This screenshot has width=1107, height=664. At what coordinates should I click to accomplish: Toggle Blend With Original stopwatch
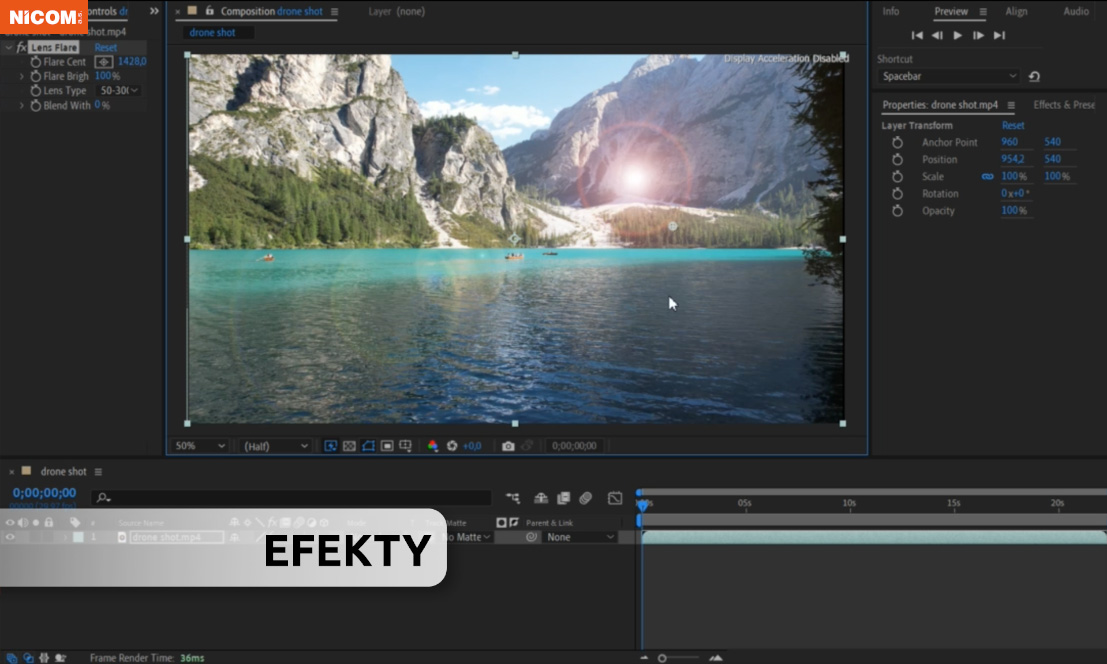click(35, 105)
